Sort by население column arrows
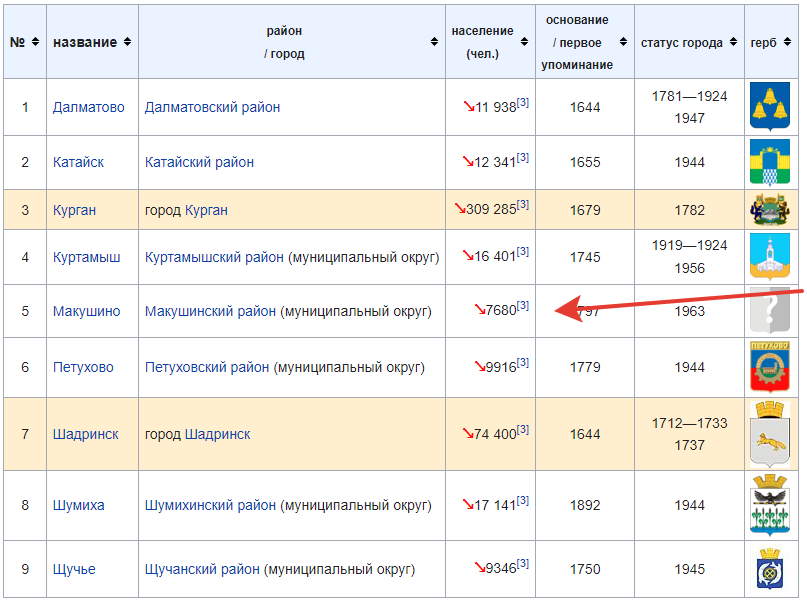Screen dimensions: 807x601 tap(524, 42)
